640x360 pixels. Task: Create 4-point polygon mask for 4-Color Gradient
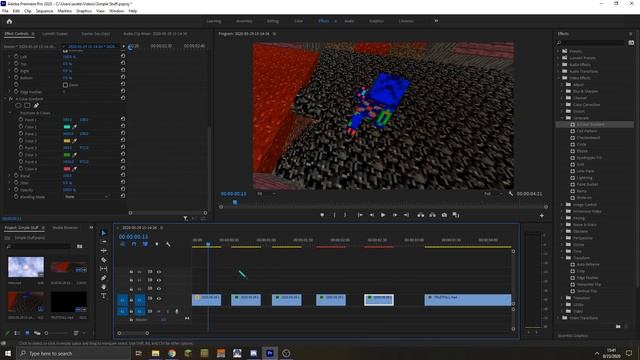pos(27,105)
